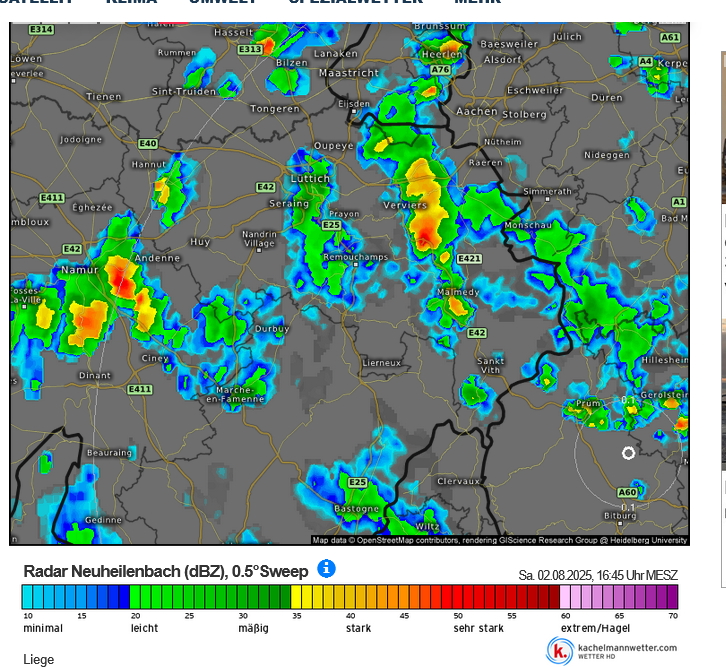Click the A4 road sign near Kerpen

(x=645, y=62)
